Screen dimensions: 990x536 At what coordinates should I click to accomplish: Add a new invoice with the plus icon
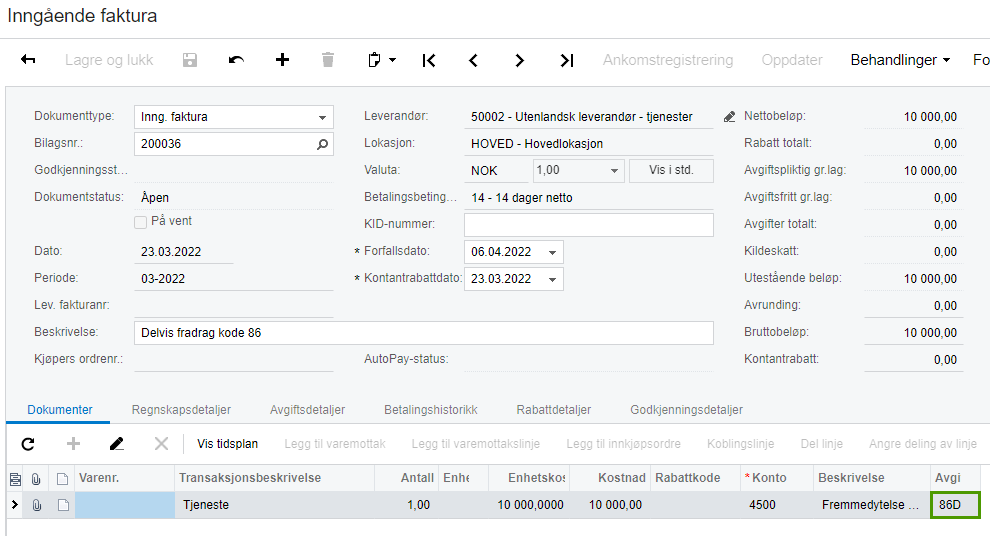pyautogui.click(x=282, y=60)
